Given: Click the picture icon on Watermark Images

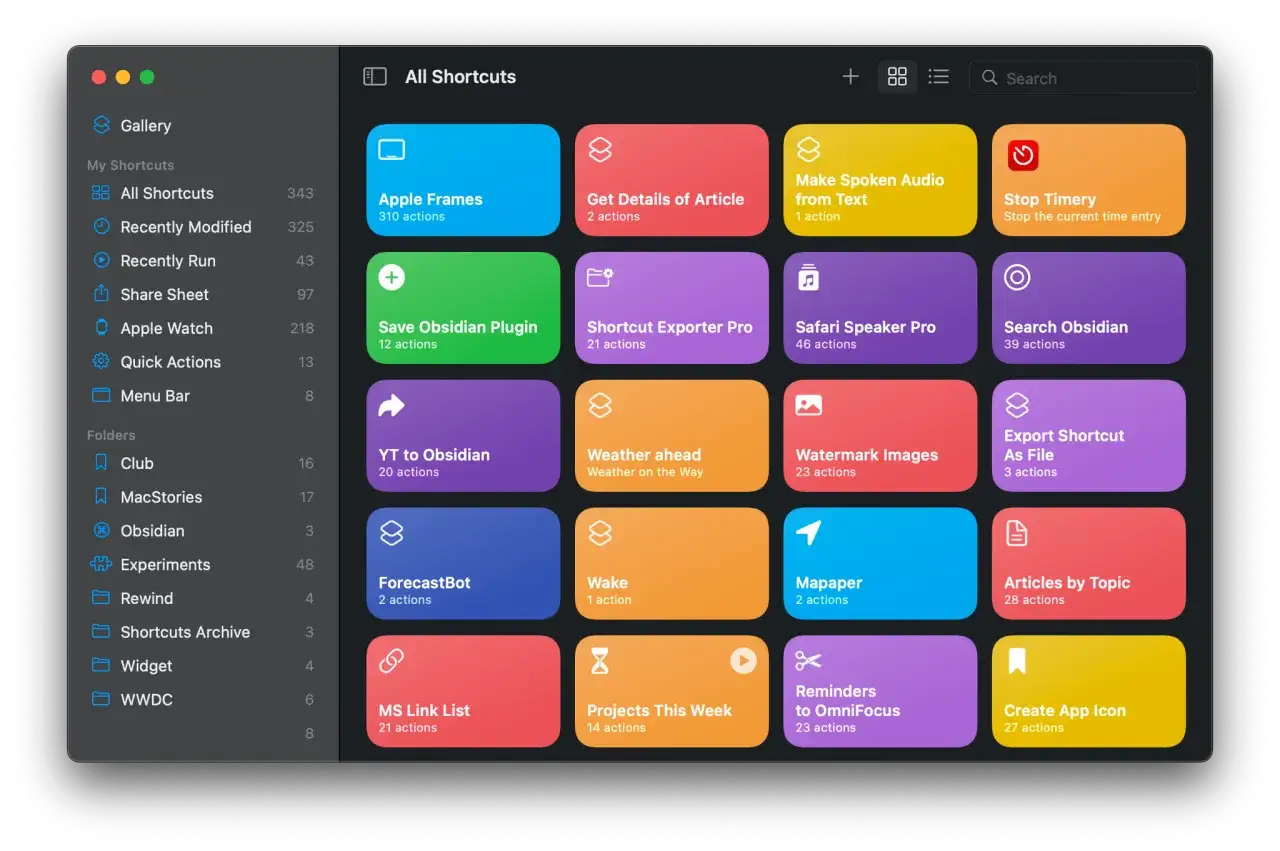Looking at the screenshot, I should tap(808, 405).
